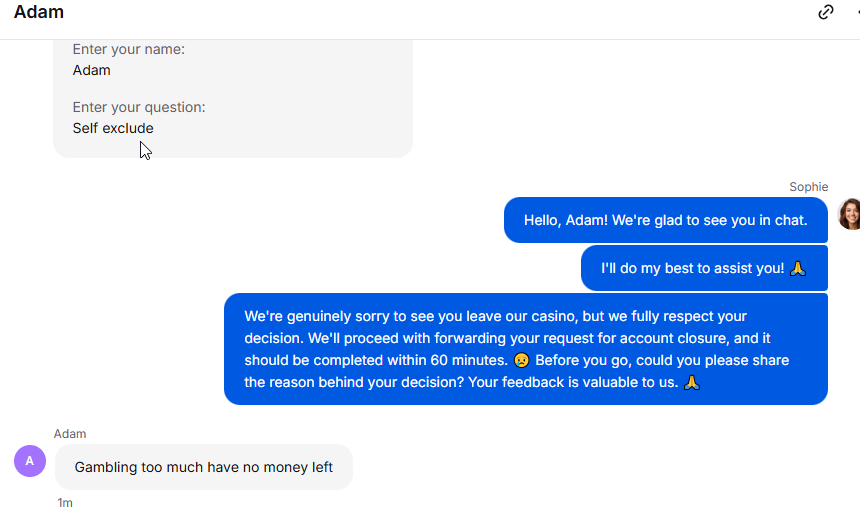The image size is (860, 530).
Task: Select the "I'll do my best" message bubble
Action: tap(704, 268)
